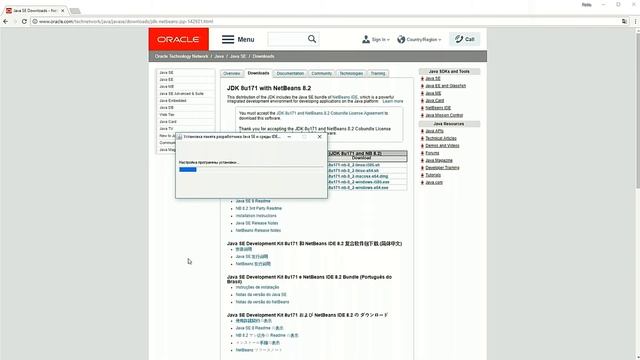Click the browser address bar URL
The image size is (640, 360).
(x=127, y=21)
